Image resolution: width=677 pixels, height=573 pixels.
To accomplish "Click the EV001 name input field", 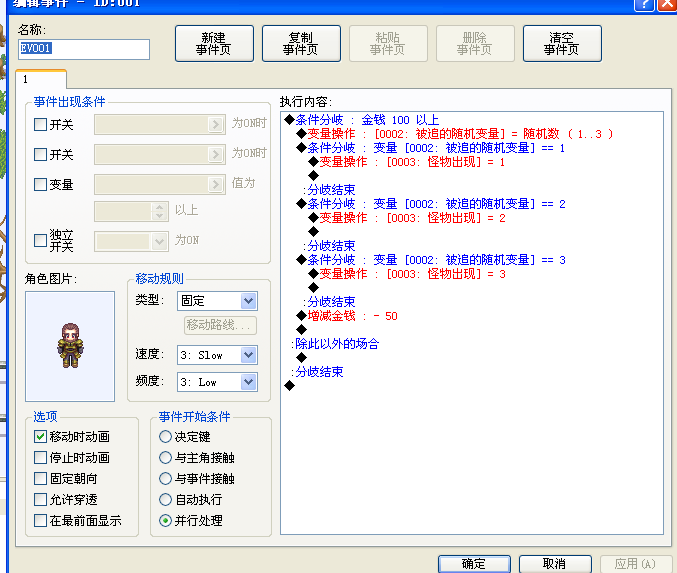I will [84, 49].
